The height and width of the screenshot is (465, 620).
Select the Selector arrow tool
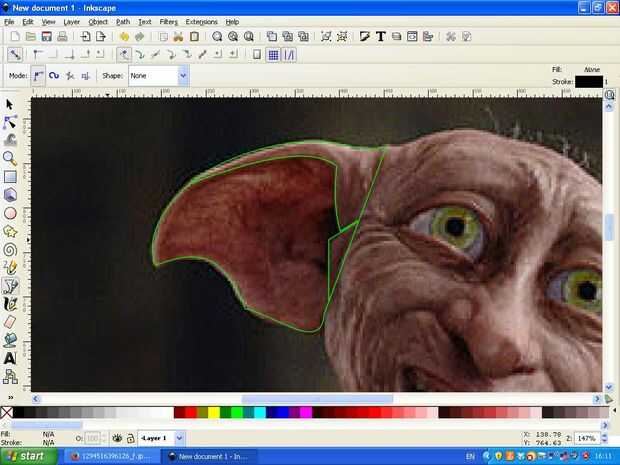point(9,105)
